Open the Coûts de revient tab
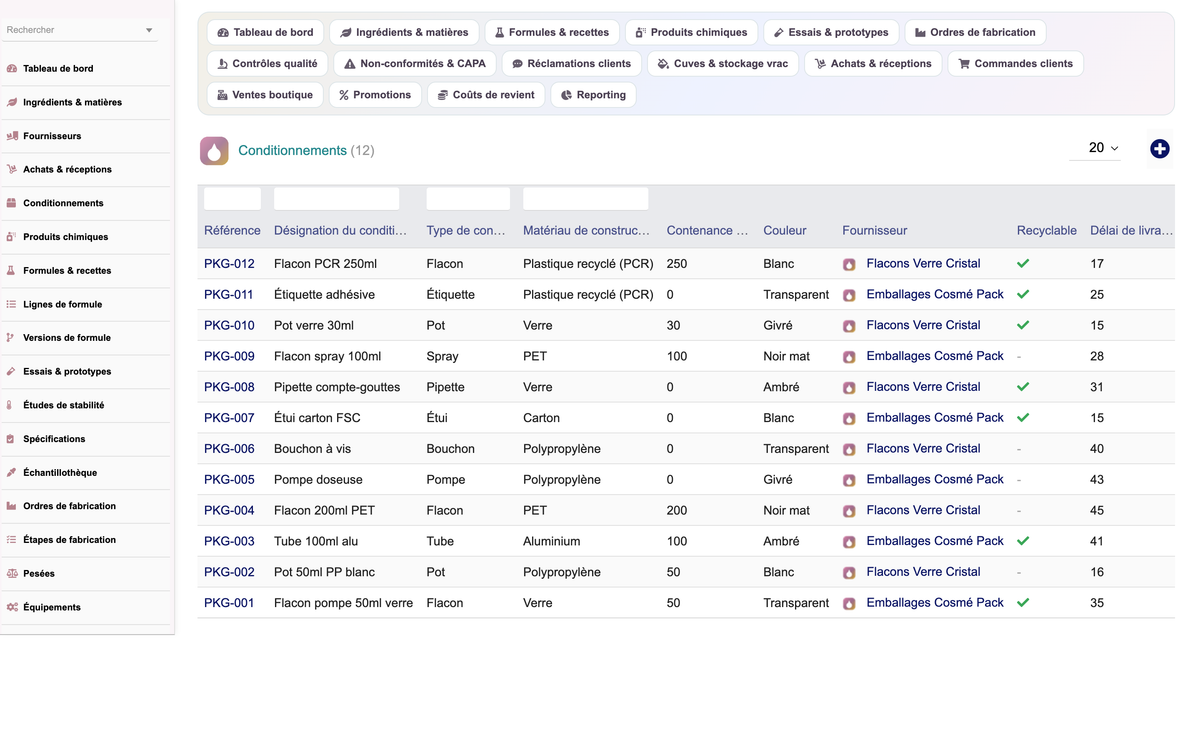 [486, 95]
